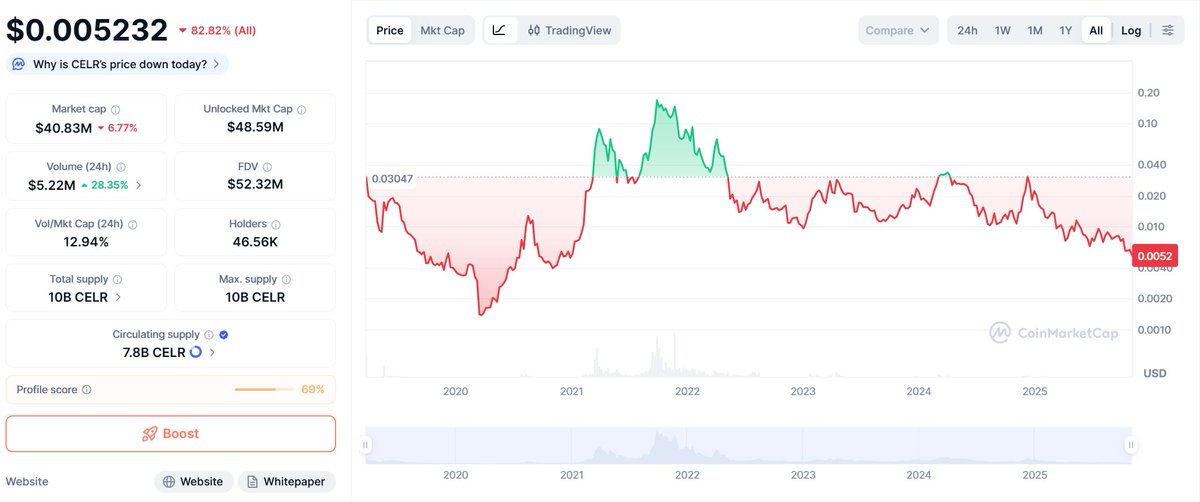Switch to the Mkt Cap tab
Image resolution: width=1200 pixels, height=502 pixels.
point(442,30)
